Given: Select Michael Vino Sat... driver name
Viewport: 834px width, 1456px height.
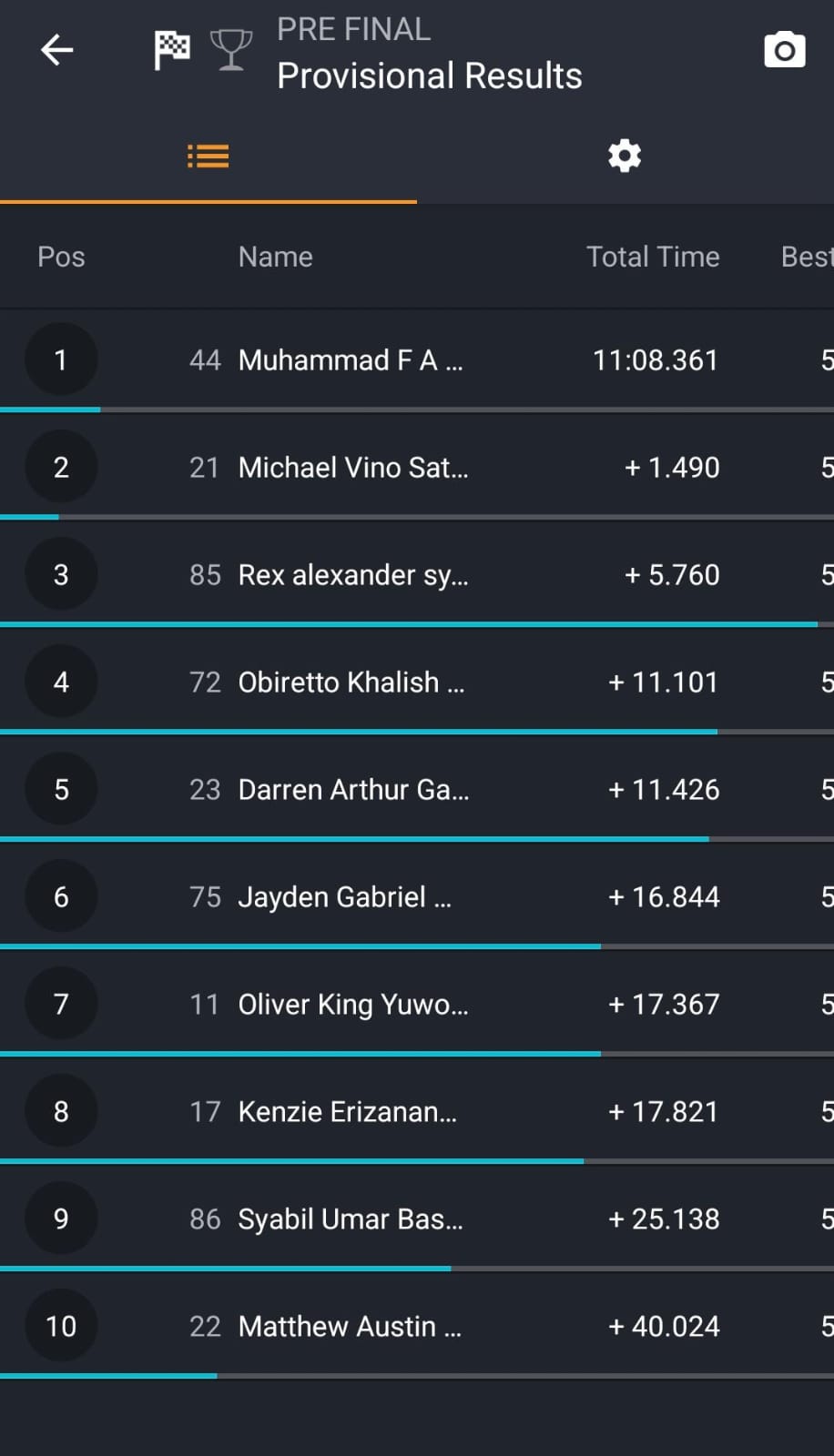Looking at the screenshot, I should coord(353,468).
